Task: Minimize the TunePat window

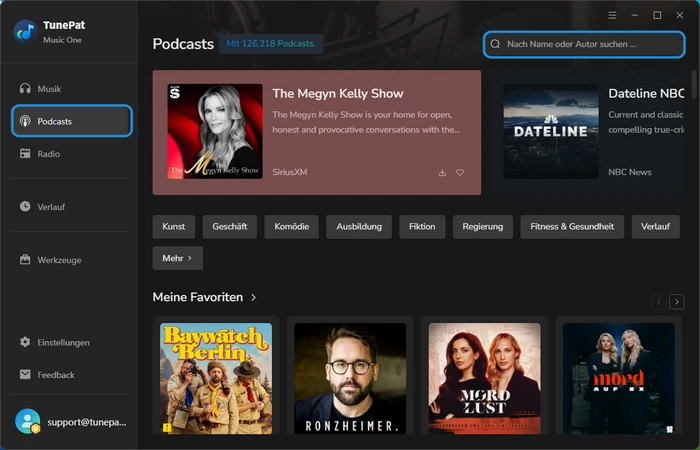Action: coord(634,15)
